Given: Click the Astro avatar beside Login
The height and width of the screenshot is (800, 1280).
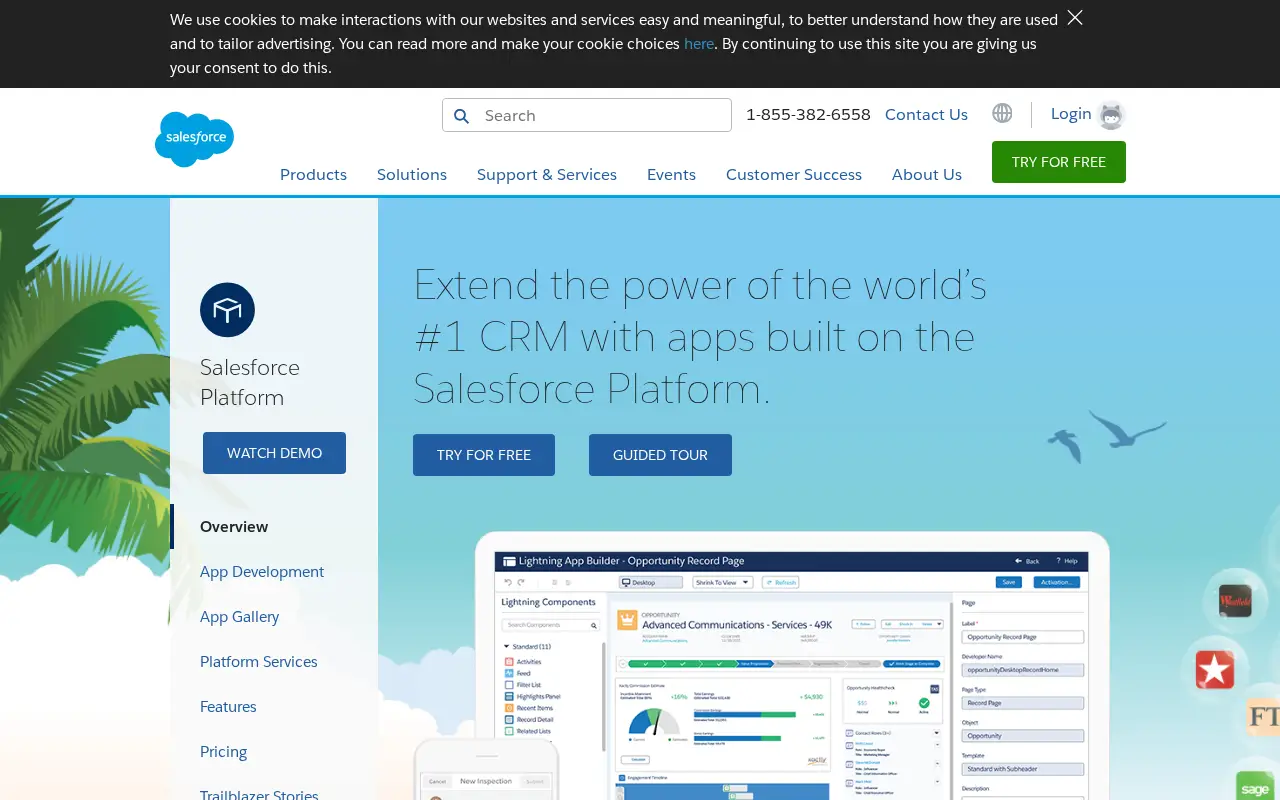Looking at the screenshot, I should (x=1111, y=115).
